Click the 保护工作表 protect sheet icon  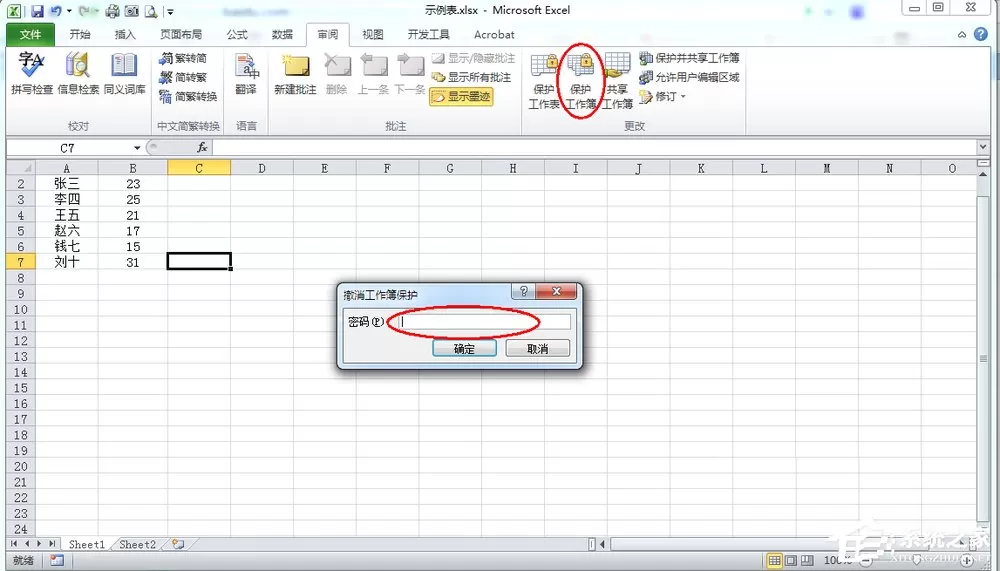tap(543, 81)
